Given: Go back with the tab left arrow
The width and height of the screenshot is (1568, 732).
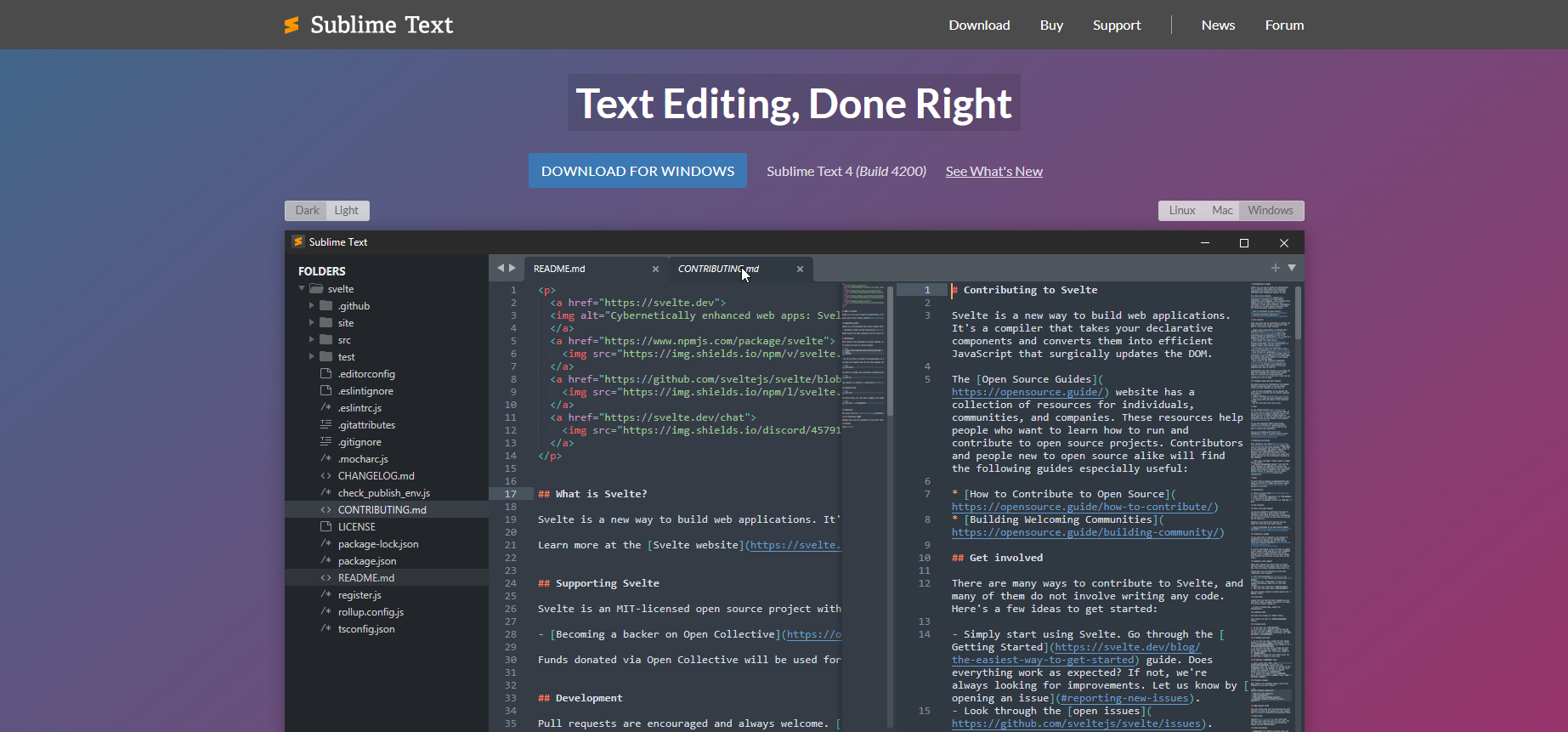Looking at the screenshot, I should coord(501,268).
